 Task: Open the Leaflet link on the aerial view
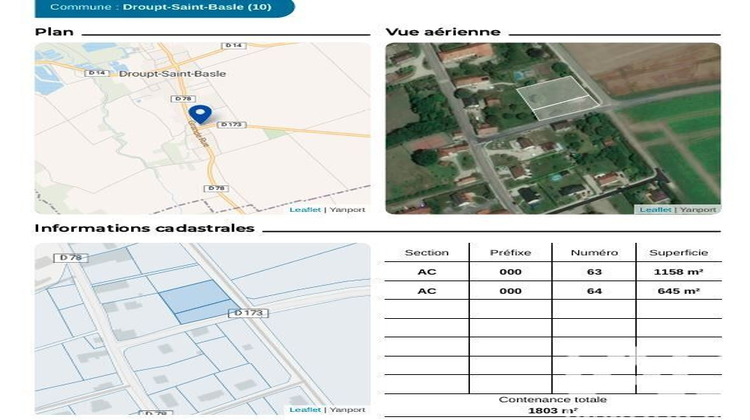[655, 210]
